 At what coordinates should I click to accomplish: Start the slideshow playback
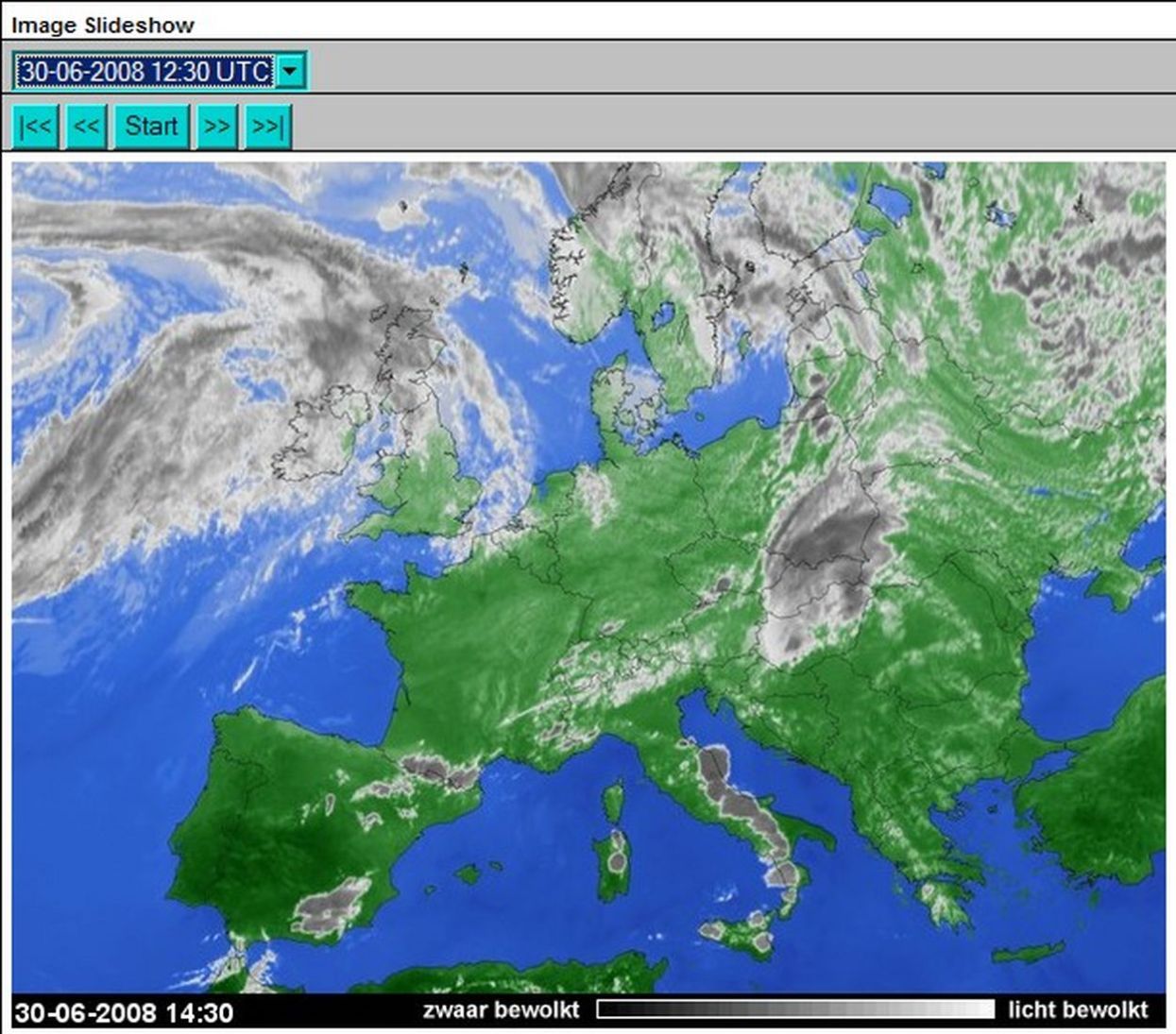click(151, 127)
